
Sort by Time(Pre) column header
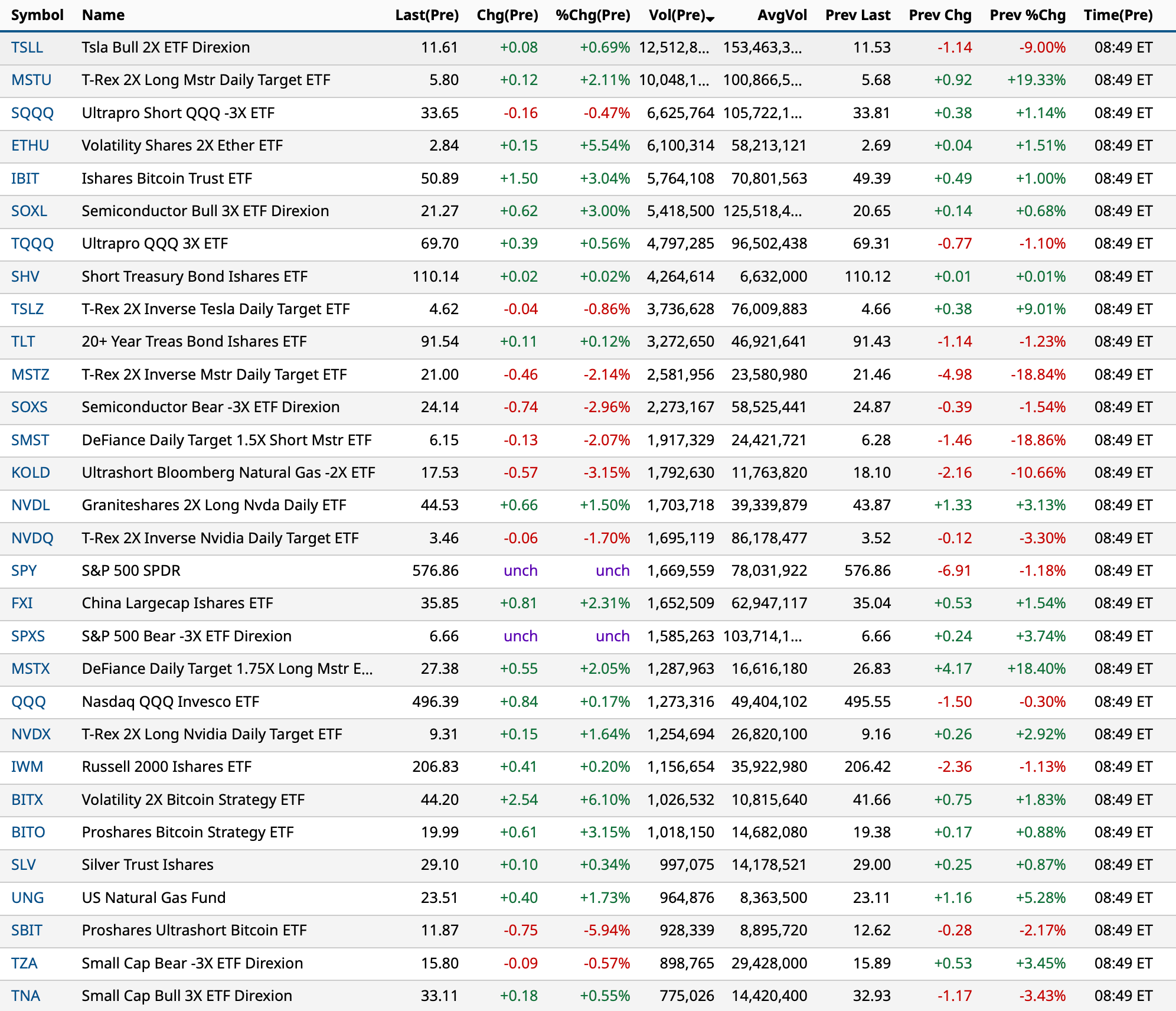point(1118,15)
